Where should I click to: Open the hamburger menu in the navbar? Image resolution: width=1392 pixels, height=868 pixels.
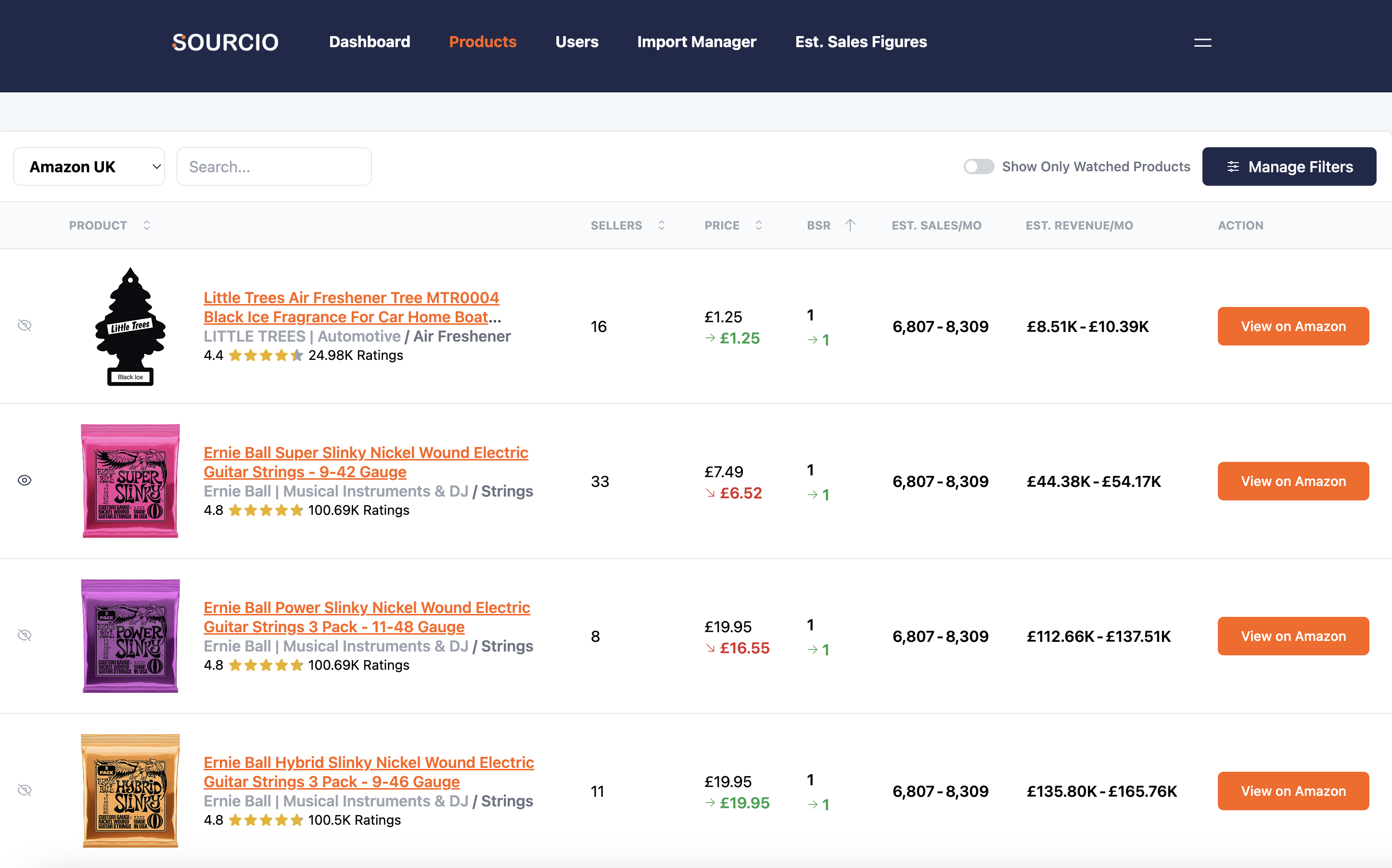(x=1202, y=42)
